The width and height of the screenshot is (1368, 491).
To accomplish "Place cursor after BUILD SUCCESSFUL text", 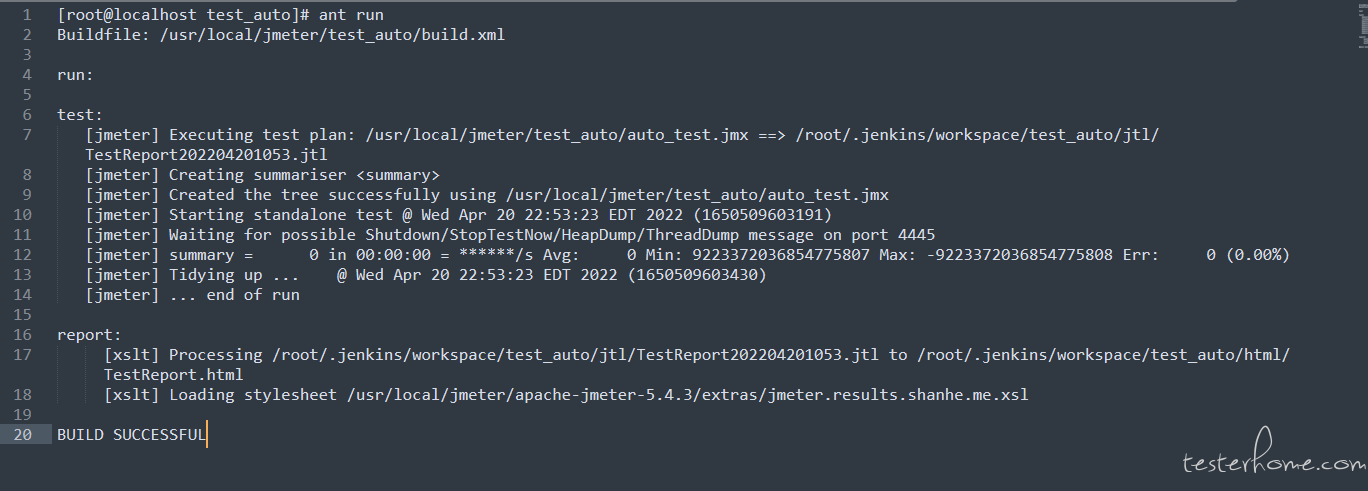I will 207,435.
